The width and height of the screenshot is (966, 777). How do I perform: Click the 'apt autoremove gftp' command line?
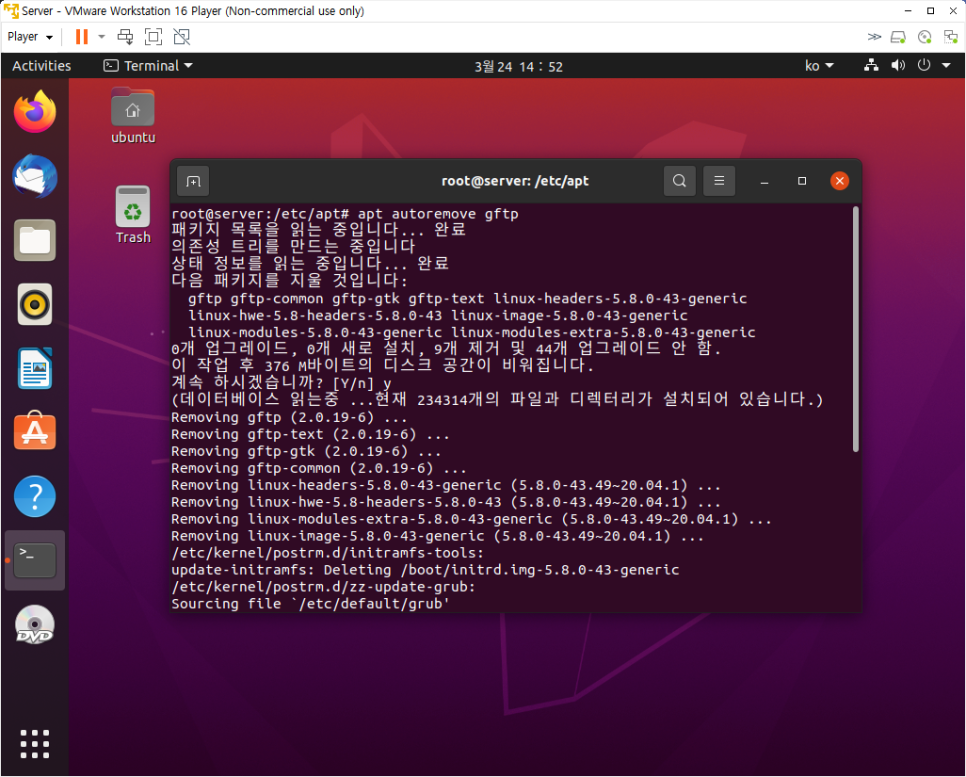345,214
